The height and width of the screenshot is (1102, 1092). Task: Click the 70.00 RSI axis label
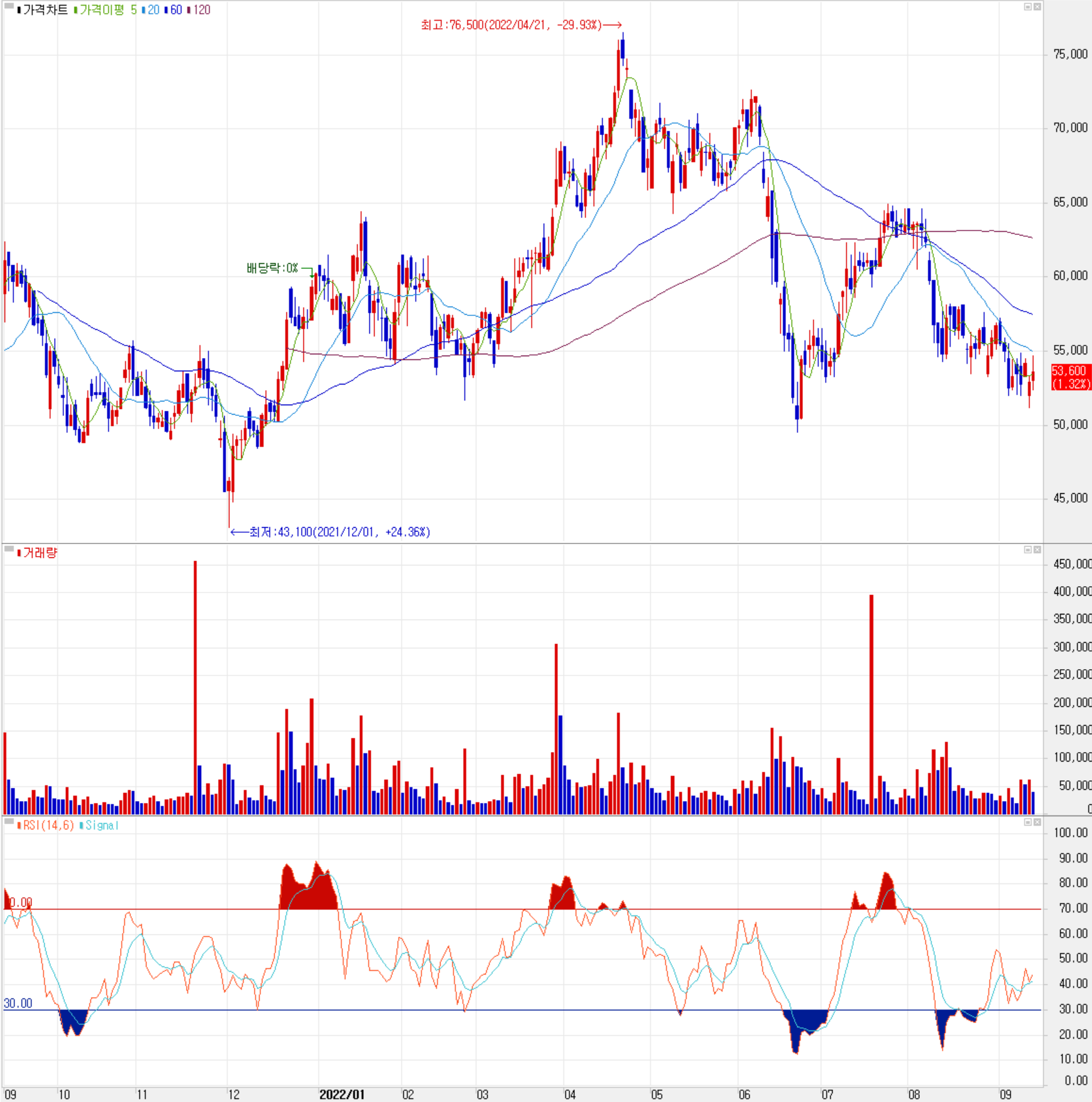pyautogui.click(x=1073, y=908)
